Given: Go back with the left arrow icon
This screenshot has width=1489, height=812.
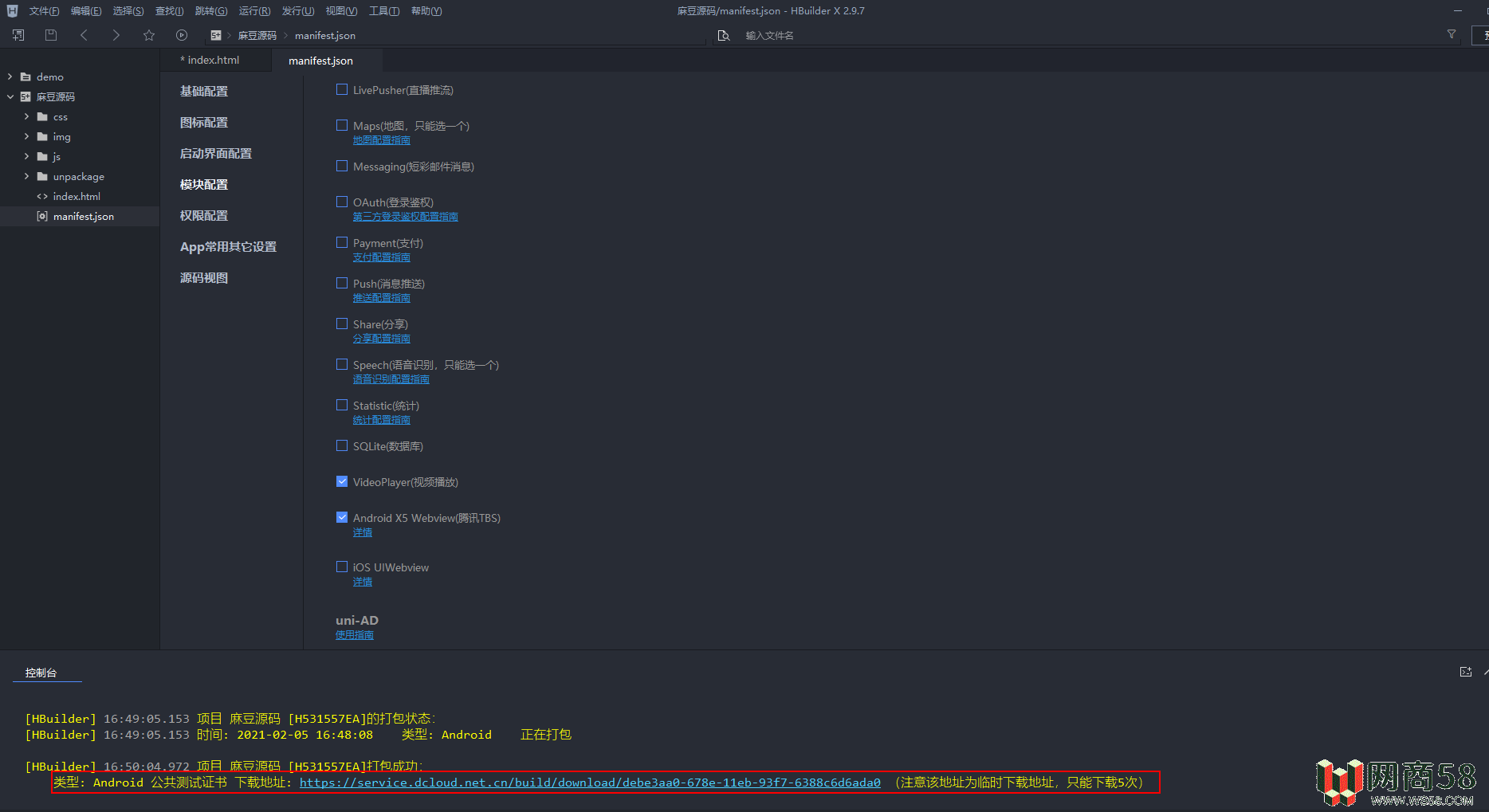Looking at the screenshot, I should pyautogui.click(x=84, y=35).
